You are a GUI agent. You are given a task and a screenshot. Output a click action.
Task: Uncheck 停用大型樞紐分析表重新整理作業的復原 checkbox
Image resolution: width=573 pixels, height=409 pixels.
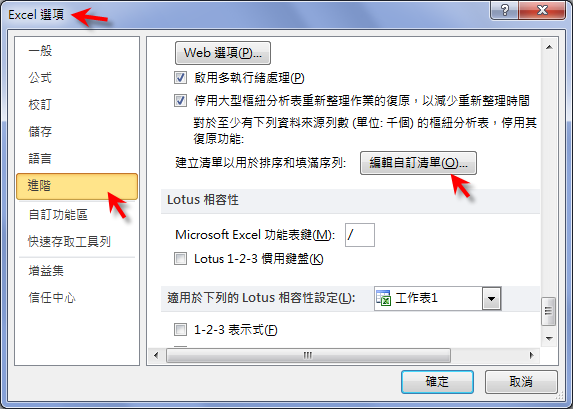point(180,101)
